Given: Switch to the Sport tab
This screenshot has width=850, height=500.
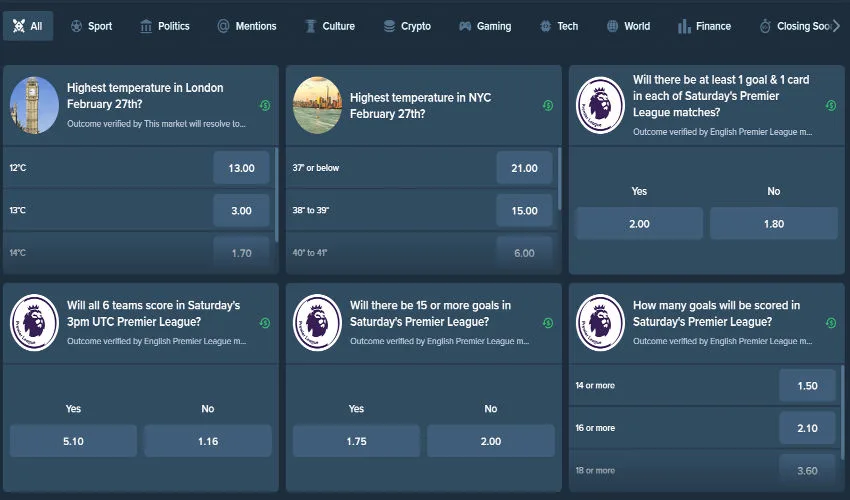Looking at the screenshot, I should [91, 26].
